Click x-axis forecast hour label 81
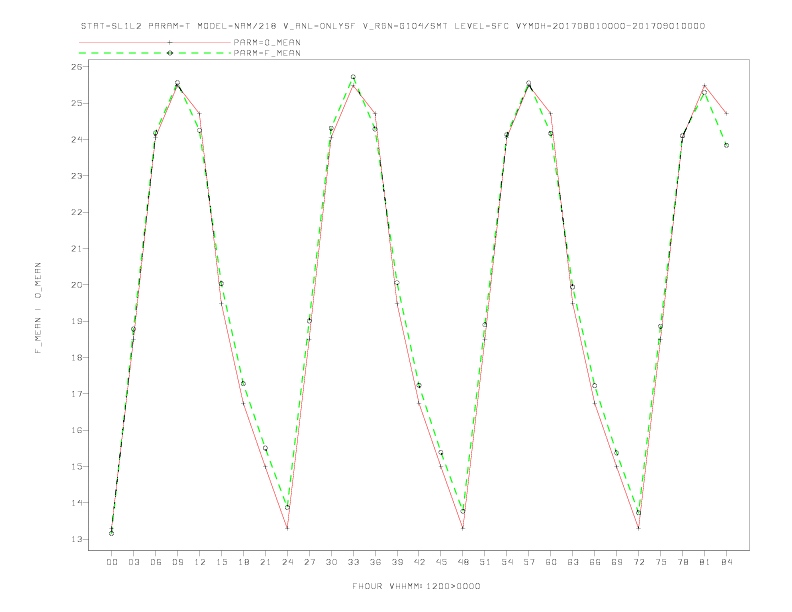Viewport: 792px width, 612px height. pyautogui.click(x=705, y=562)
